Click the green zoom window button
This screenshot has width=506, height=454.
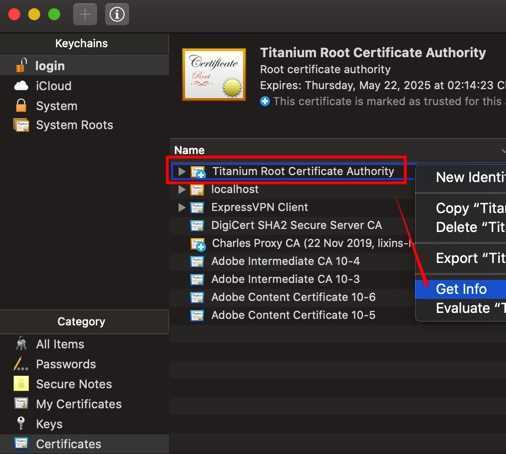(x=54, y=15)
